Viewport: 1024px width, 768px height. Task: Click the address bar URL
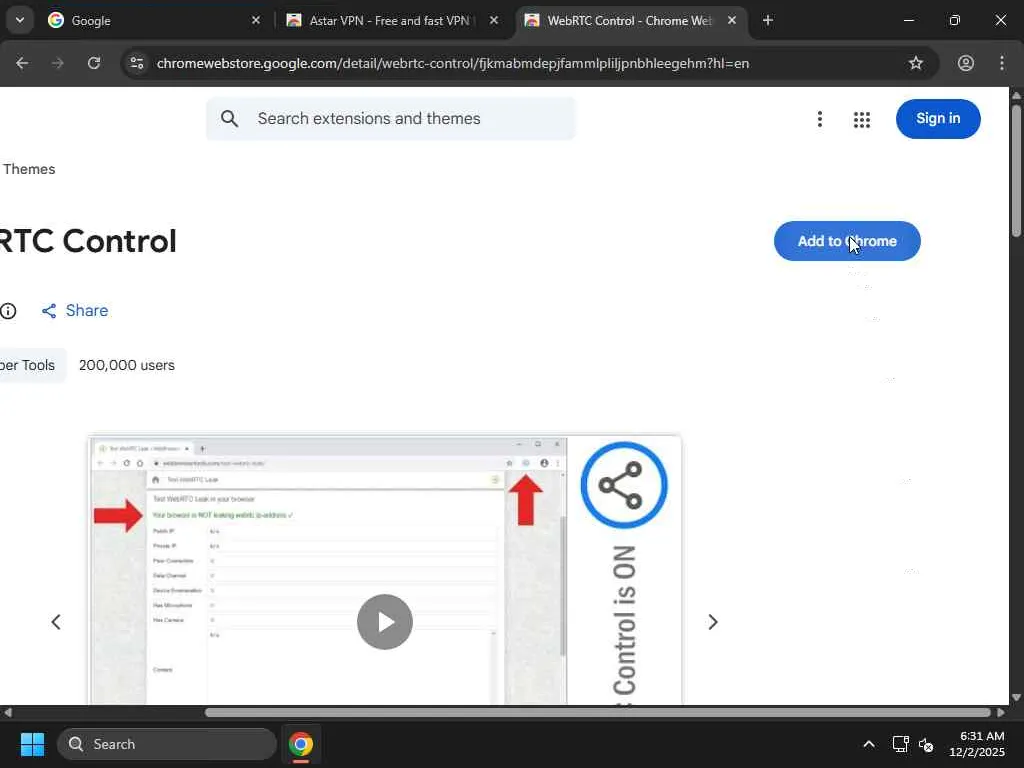pos(453,63)
